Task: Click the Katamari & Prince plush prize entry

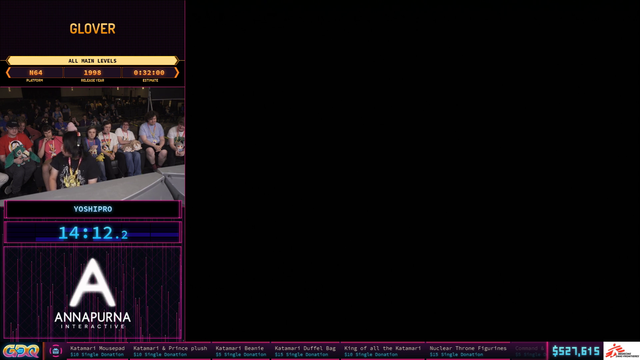Action: [x=170, y=351]
